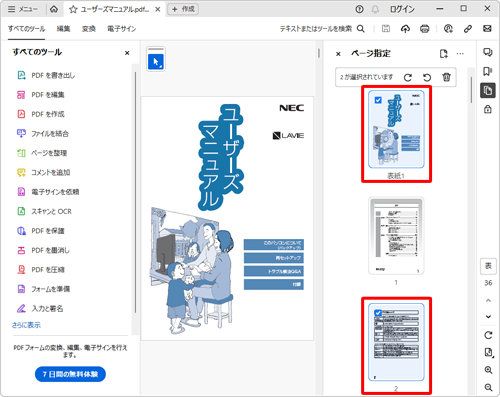
Task: Zoom in with magnifier plus icon
Action: 488,370
